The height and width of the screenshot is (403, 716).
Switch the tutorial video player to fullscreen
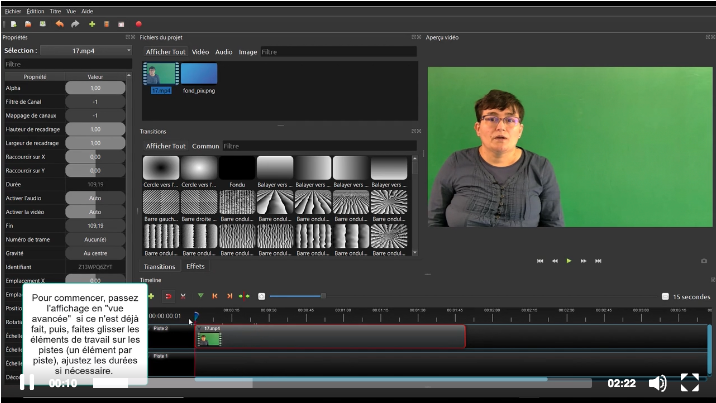(x=690, y=382)
